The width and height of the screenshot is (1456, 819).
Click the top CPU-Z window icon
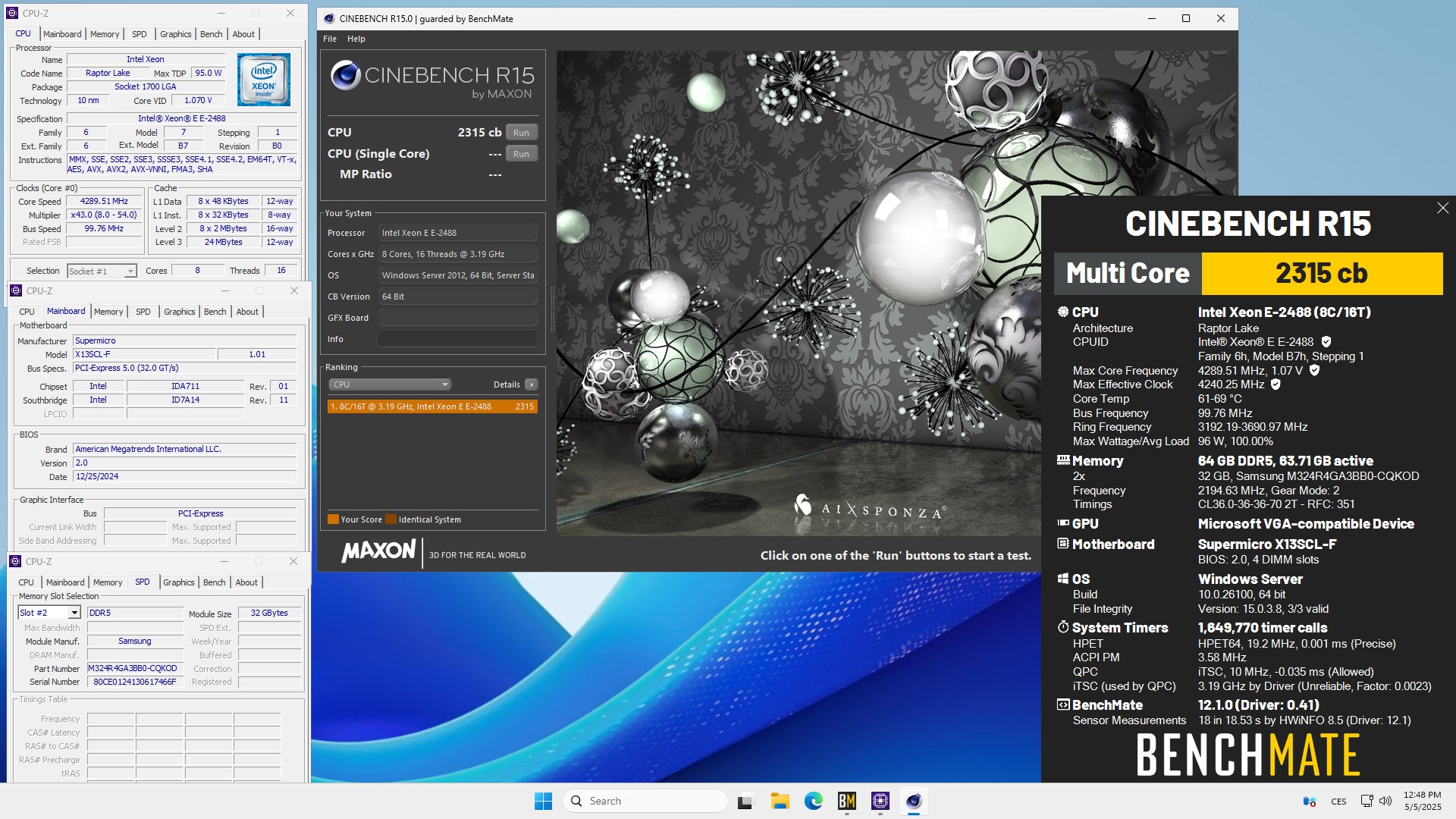point(11,13)
